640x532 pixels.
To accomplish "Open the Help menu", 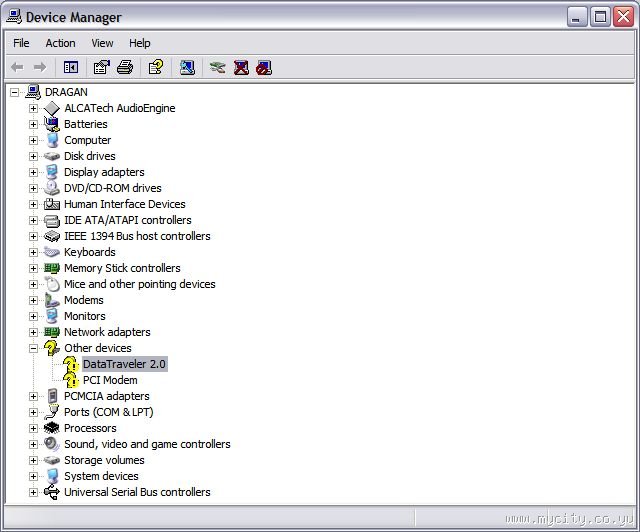I will tap(140, 43).
